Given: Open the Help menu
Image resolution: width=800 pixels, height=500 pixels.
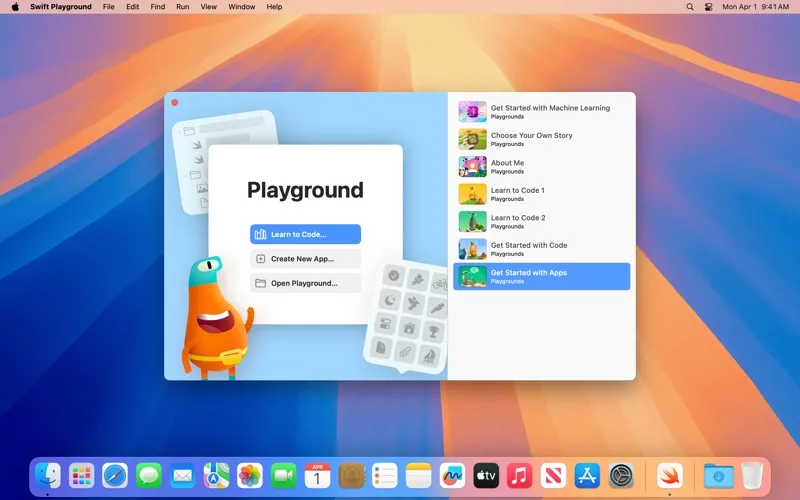Looking at the screenshot, I should coord(274,7).
